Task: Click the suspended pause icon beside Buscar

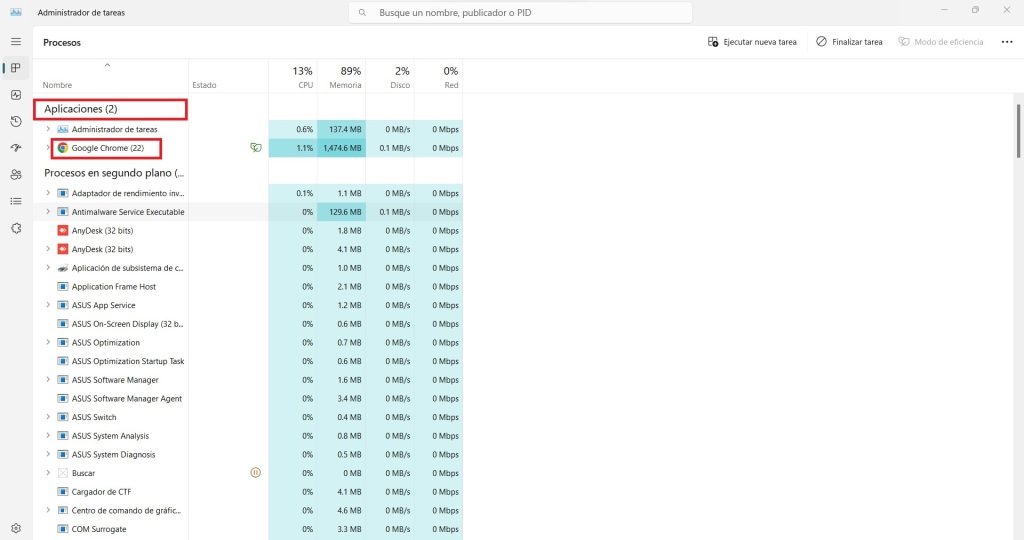Action: click(255, 473)
